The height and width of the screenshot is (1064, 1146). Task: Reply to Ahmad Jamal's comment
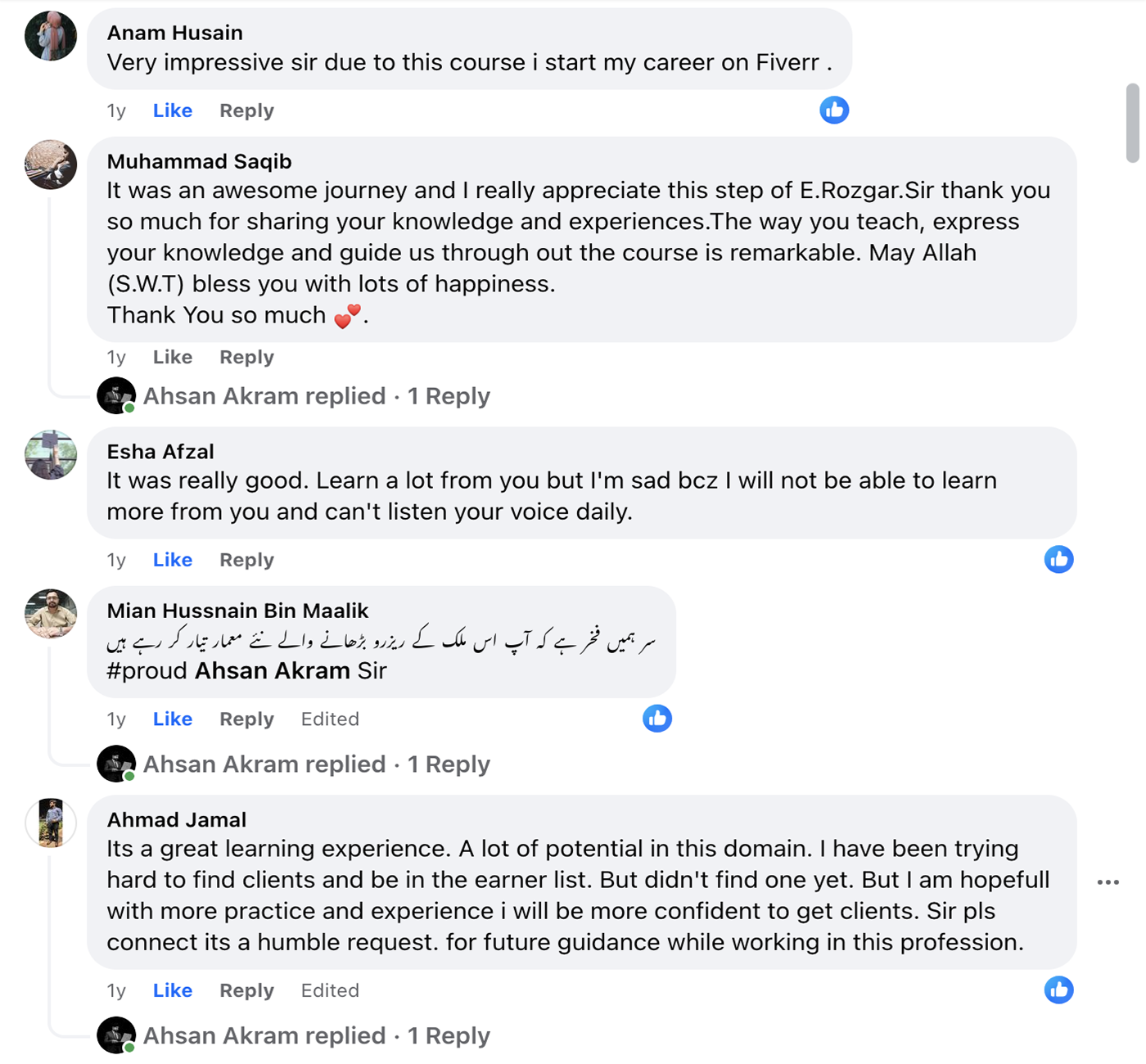(x=246, y=990)
